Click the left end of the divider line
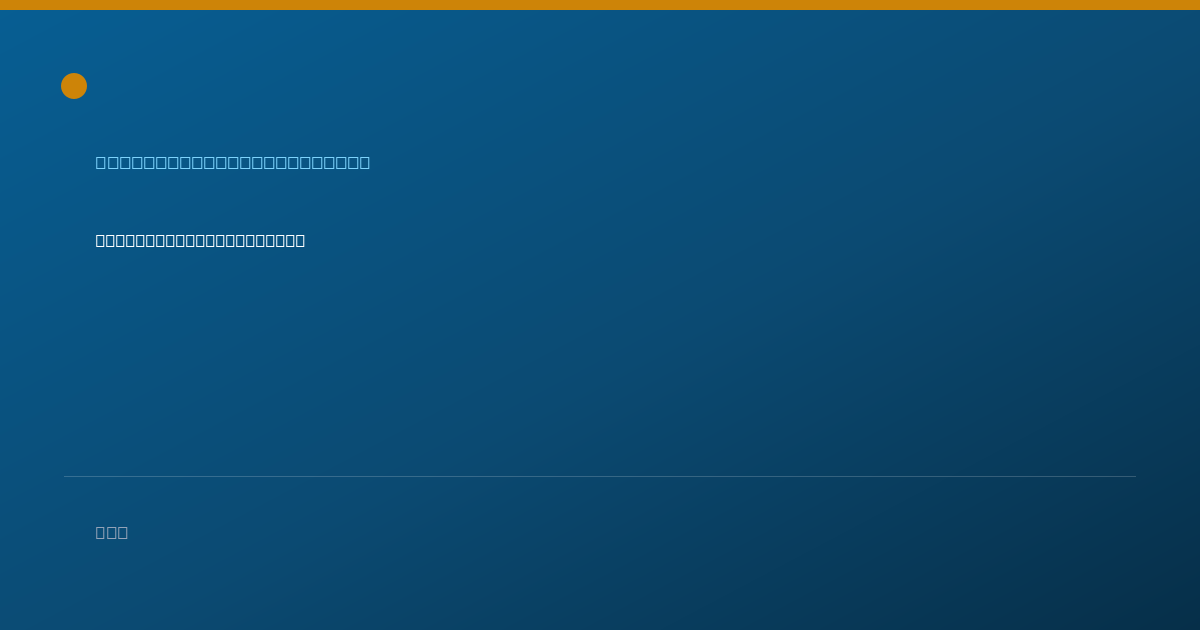Viewport: 1200px width, 630px height. [66, 476]
